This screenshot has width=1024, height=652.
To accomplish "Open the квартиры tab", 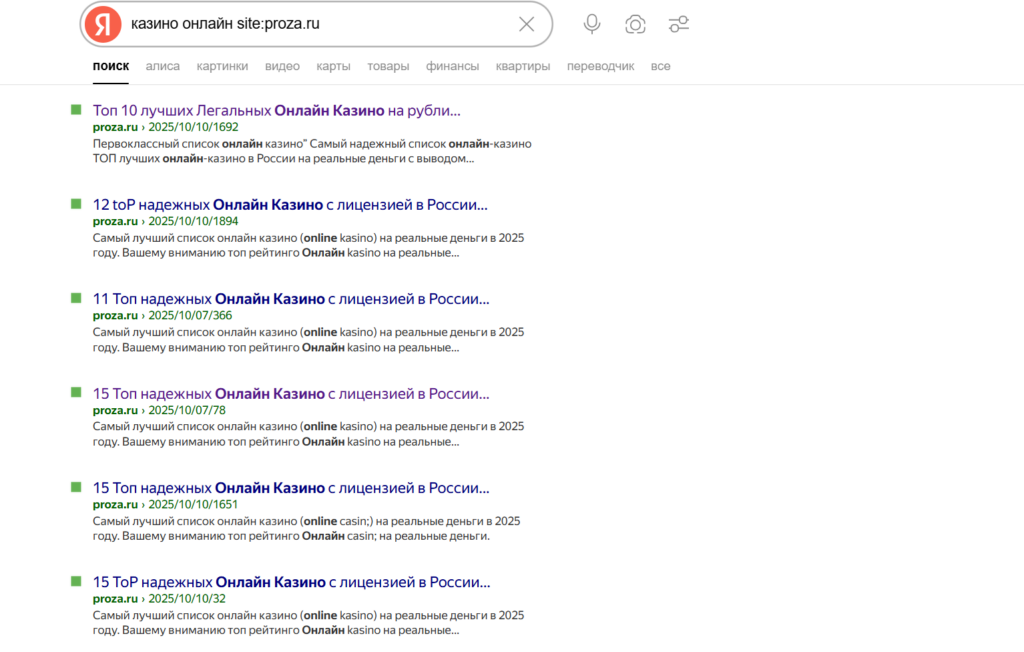I will pyautogui.click(x=522, y=66).
